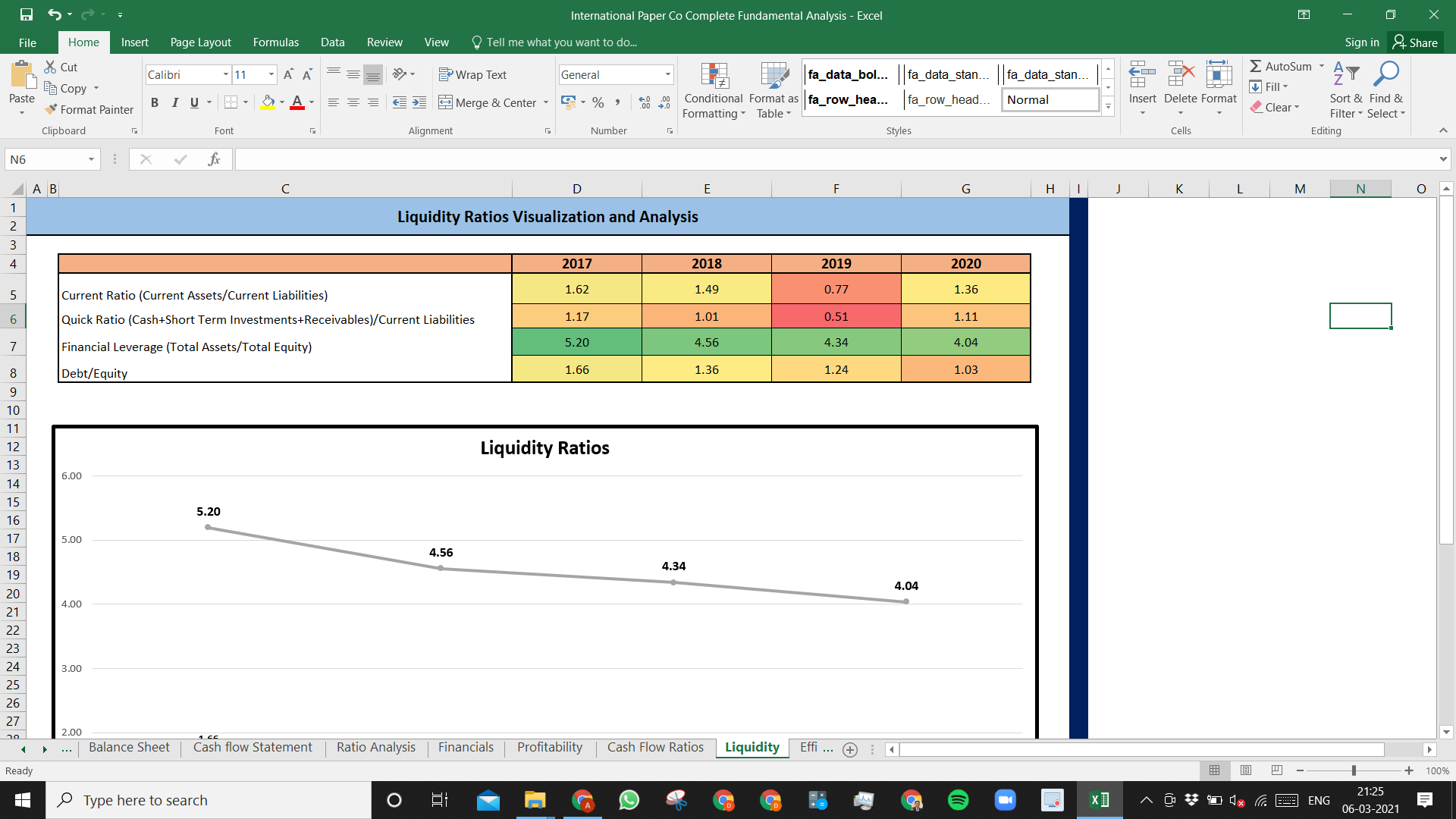Open Conditional Formatting menu

pyautogui.click(x=714, y=90)
